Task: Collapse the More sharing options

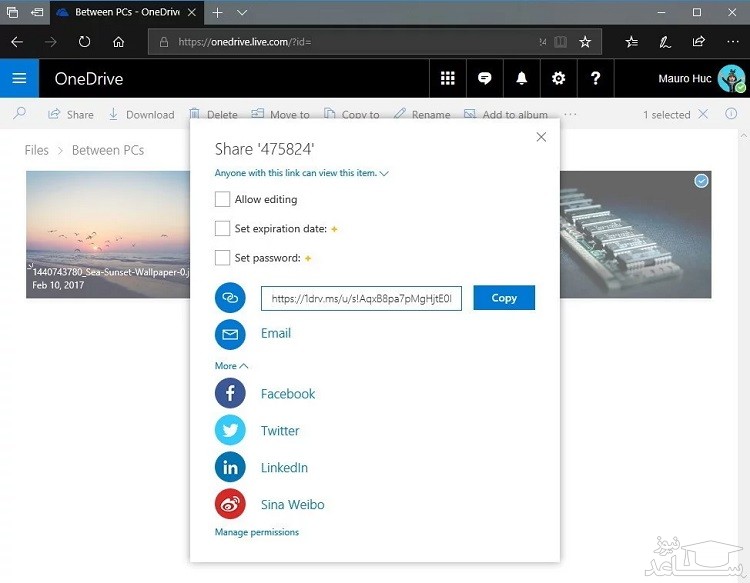Action: 231,366
